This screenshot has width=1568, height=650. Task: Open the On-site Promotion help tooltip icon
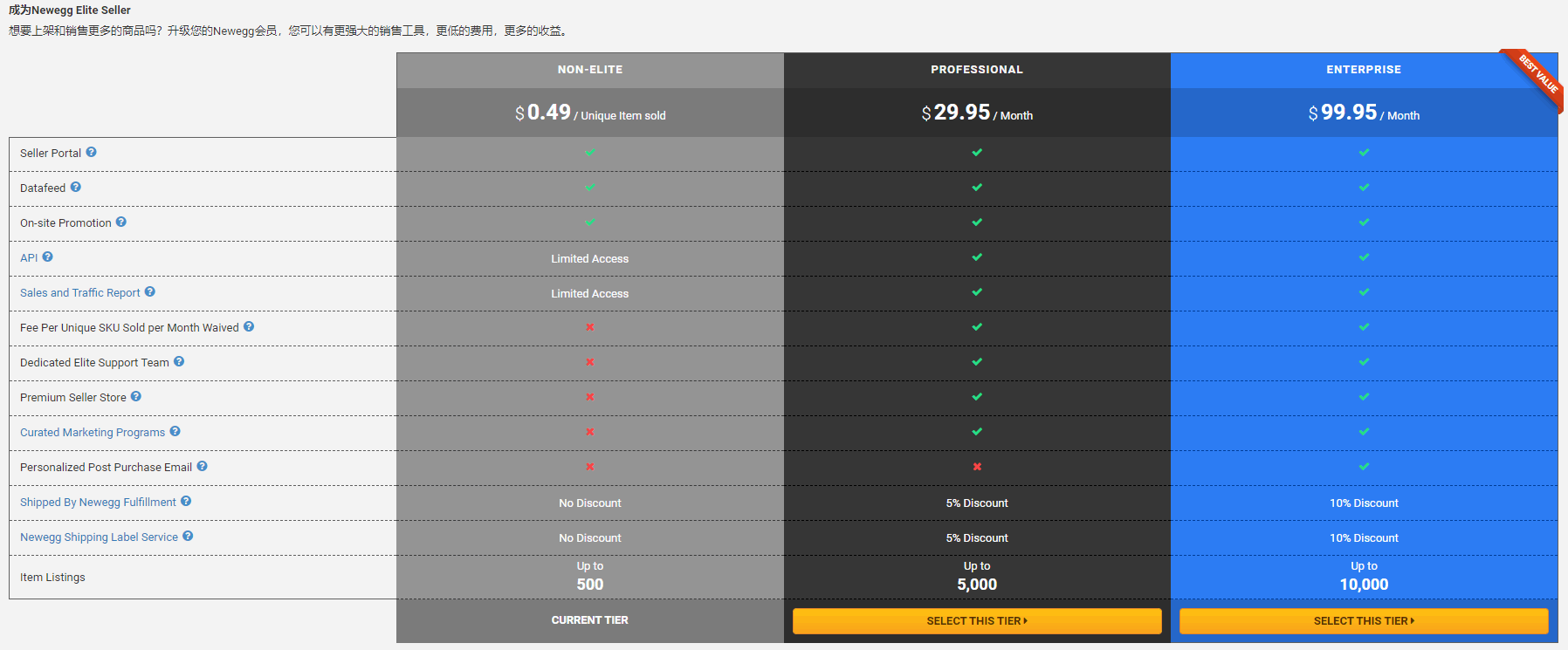pos(121,222)
